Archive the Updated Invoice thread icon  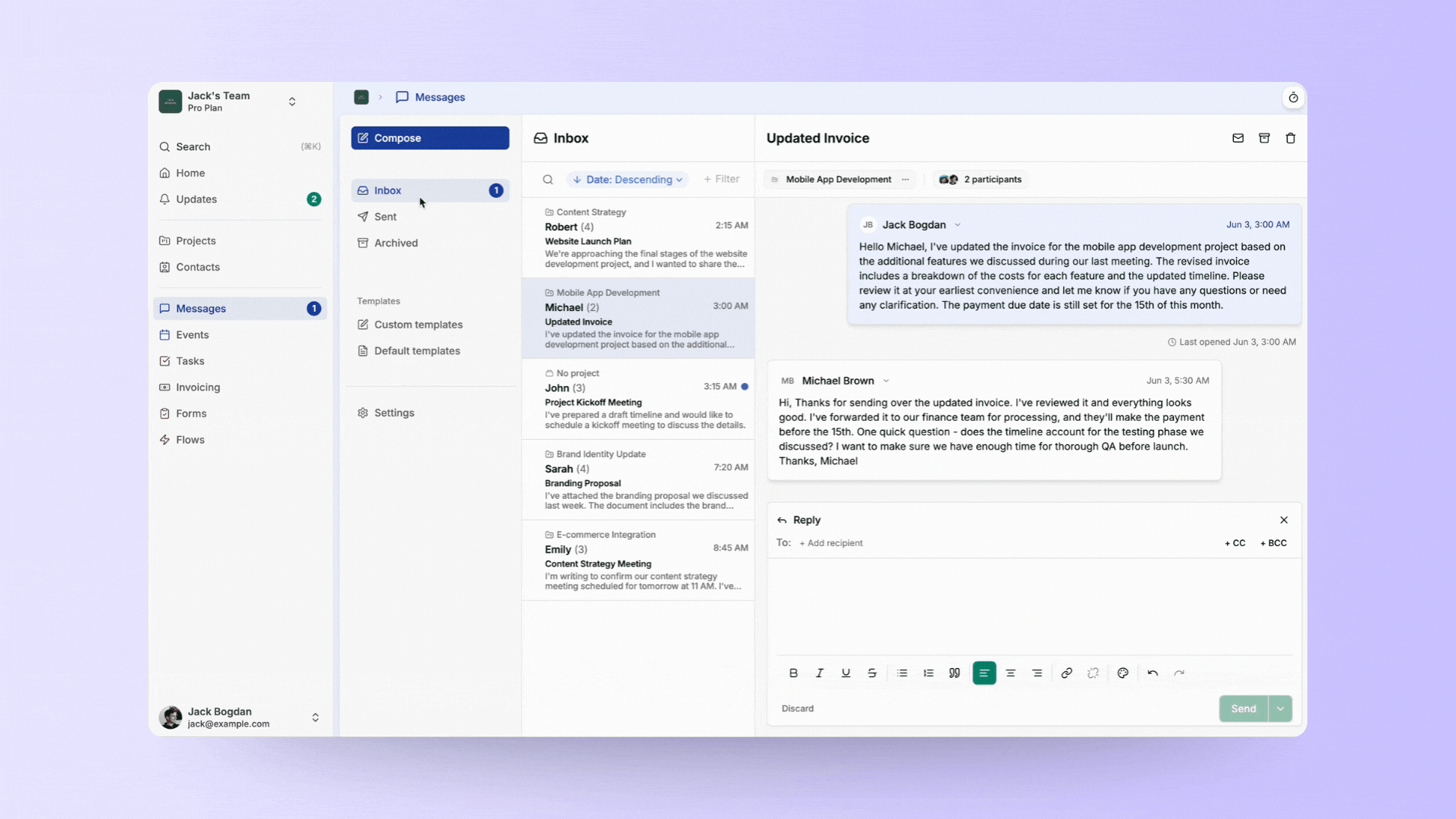click(x=1264, y=138)
